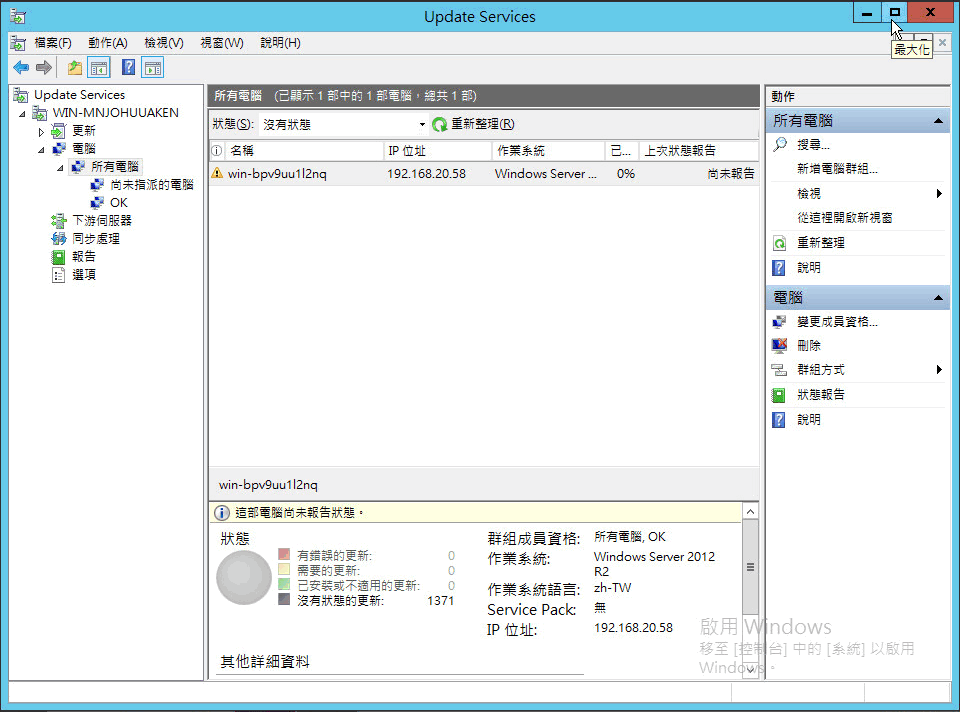This screenshot has height=712, width=960.
Task: Click the 1371 no-status updates count
Action: point(440,601)
